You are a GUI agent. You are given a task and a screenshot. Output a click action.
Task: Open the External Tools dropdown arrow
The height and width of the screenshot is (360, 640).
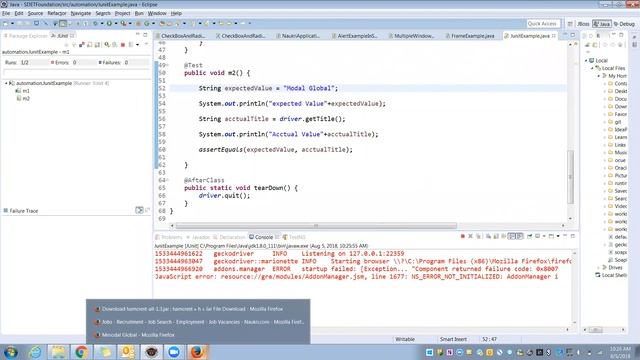click(130, 24)
